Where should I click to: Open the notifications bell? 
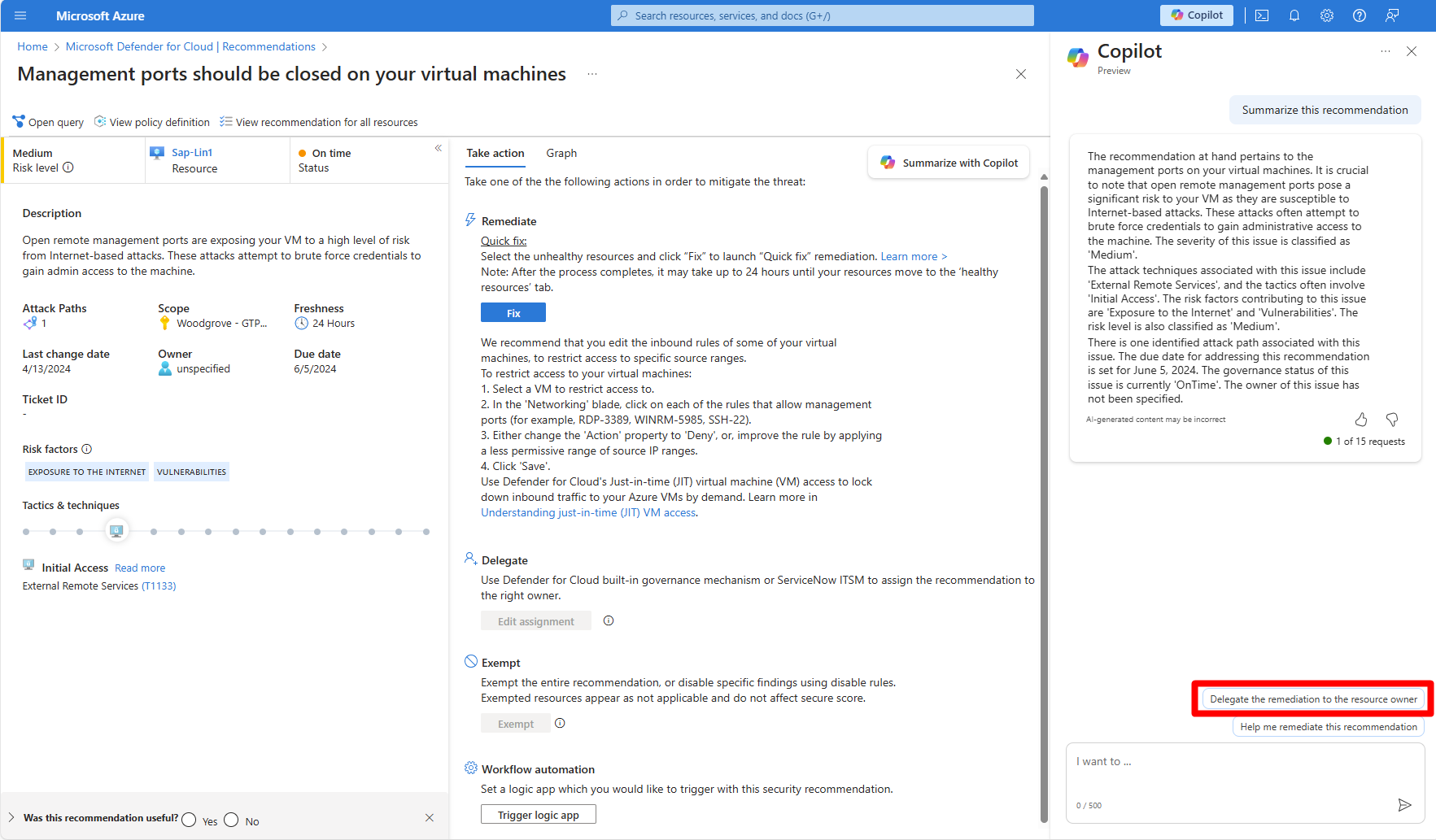(x=1294, y=15)
